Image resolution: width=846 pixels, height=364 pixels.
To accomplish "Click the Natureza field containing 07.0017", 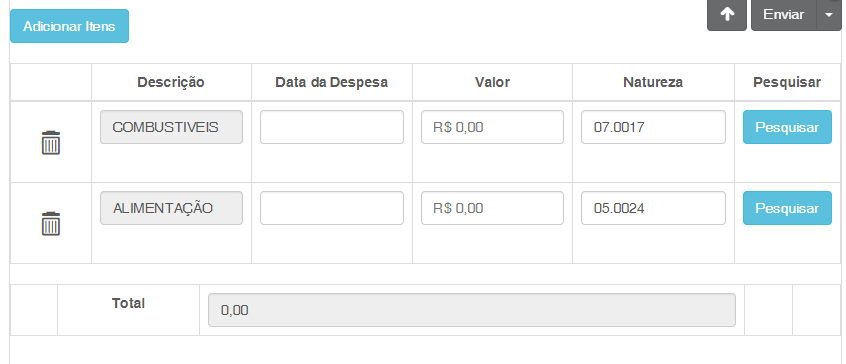I will 653,127.
